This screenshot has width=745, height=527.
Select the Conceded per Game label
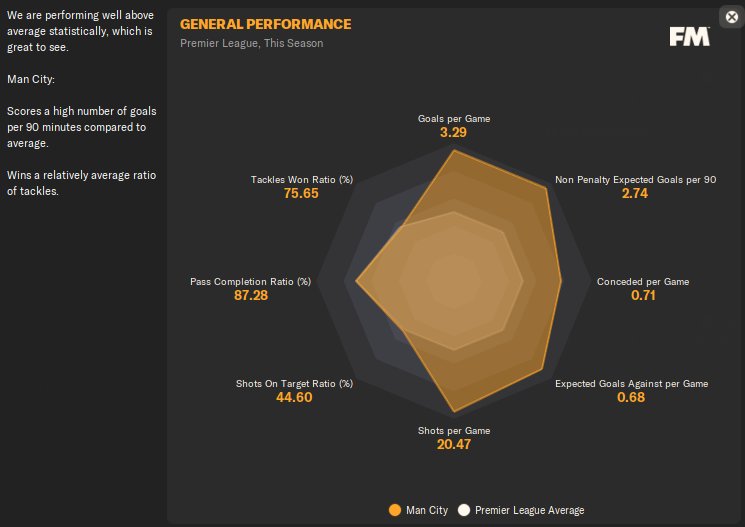pyautogui.click(x=643, y=282)
